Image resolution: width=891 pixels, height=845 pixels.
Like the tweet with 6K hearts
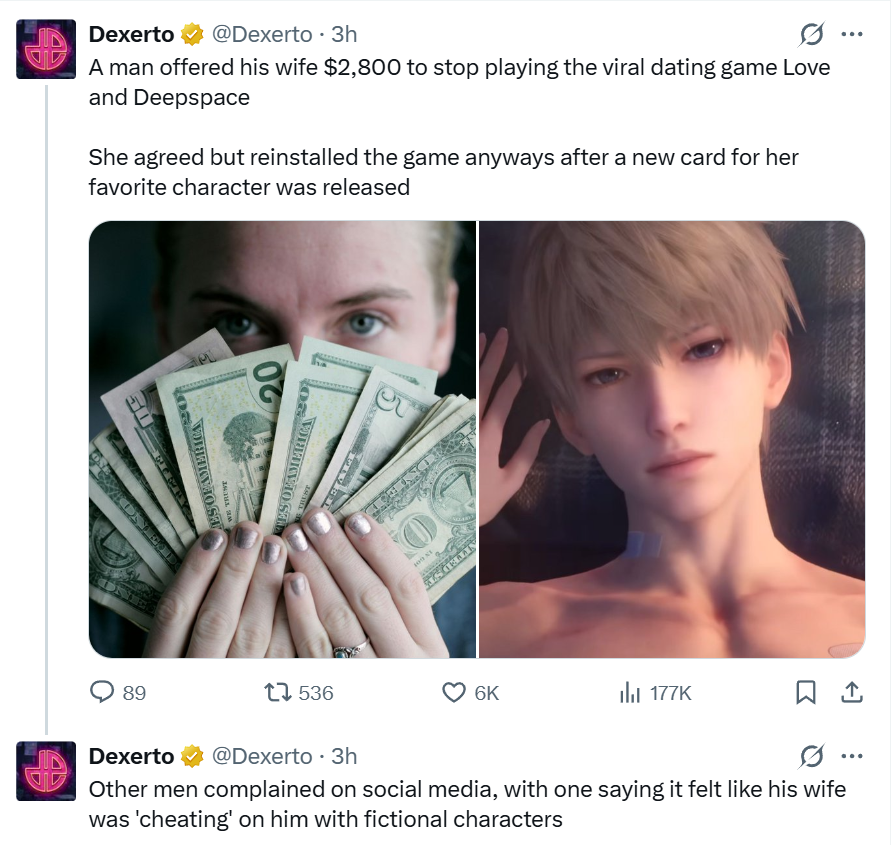[453, 692]
